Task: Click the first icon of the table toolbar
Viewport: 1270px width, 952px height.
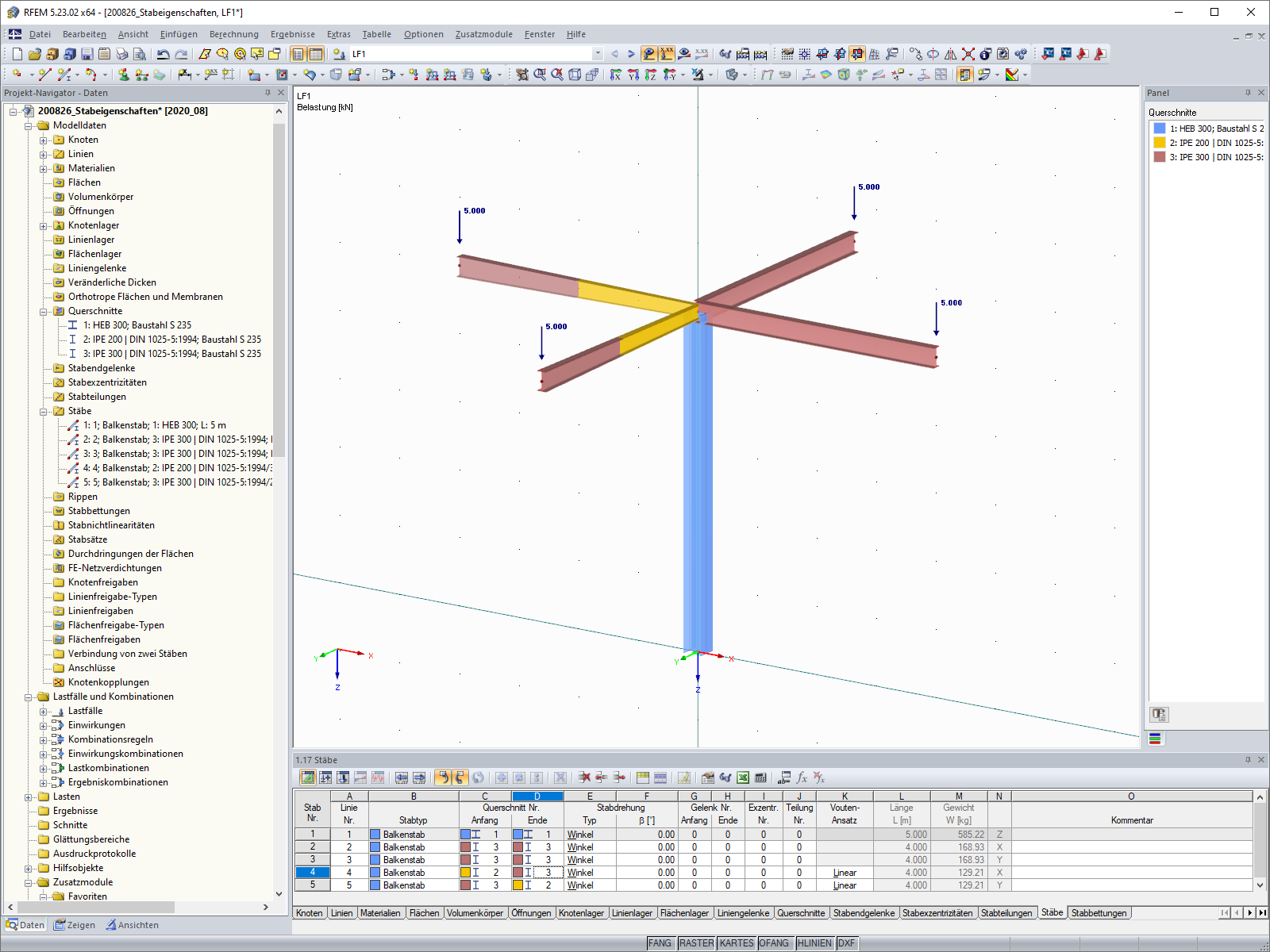Action: click(308, 777)
